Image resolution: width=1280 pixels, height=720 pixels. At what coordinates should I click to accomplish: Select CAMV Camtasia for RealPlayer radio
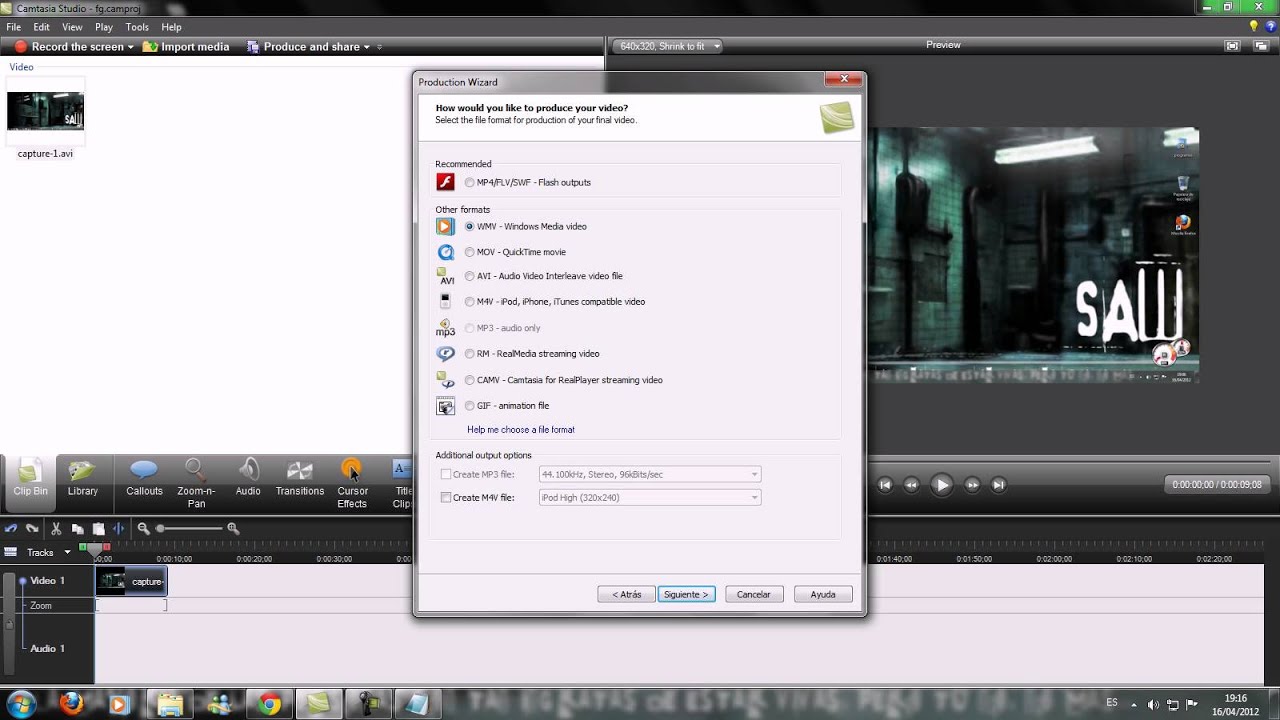pos(470,380)
